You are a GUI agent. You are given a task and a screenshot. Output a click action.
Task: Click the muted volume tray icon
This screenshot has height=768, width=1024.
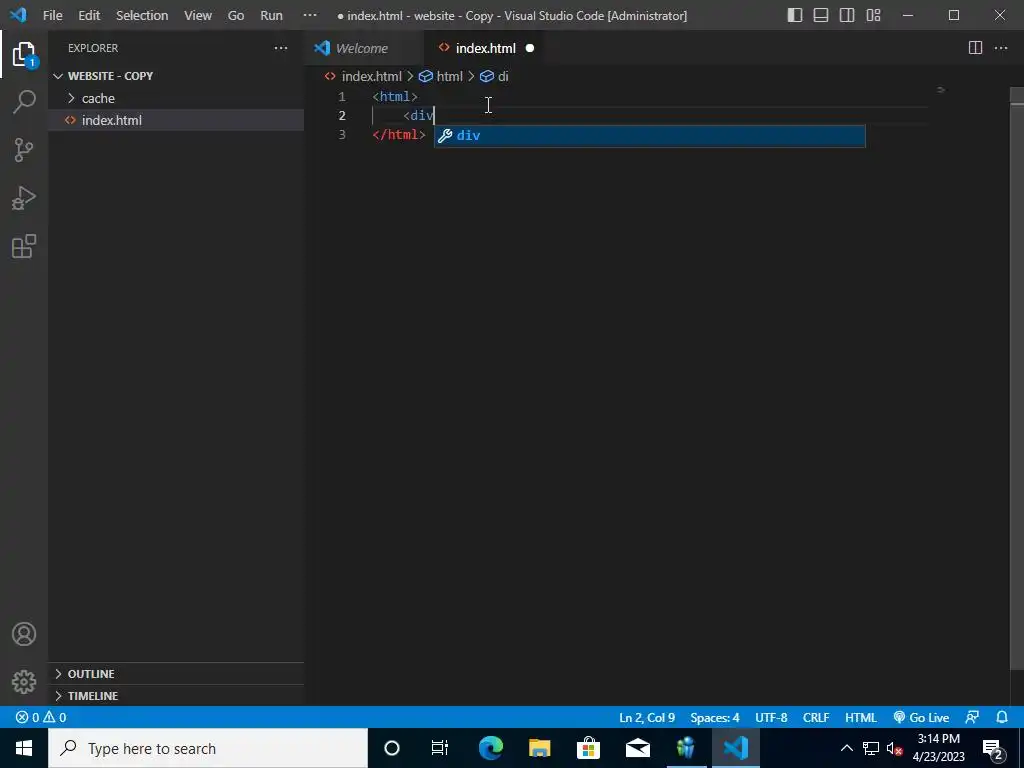[x=895, y=748]
